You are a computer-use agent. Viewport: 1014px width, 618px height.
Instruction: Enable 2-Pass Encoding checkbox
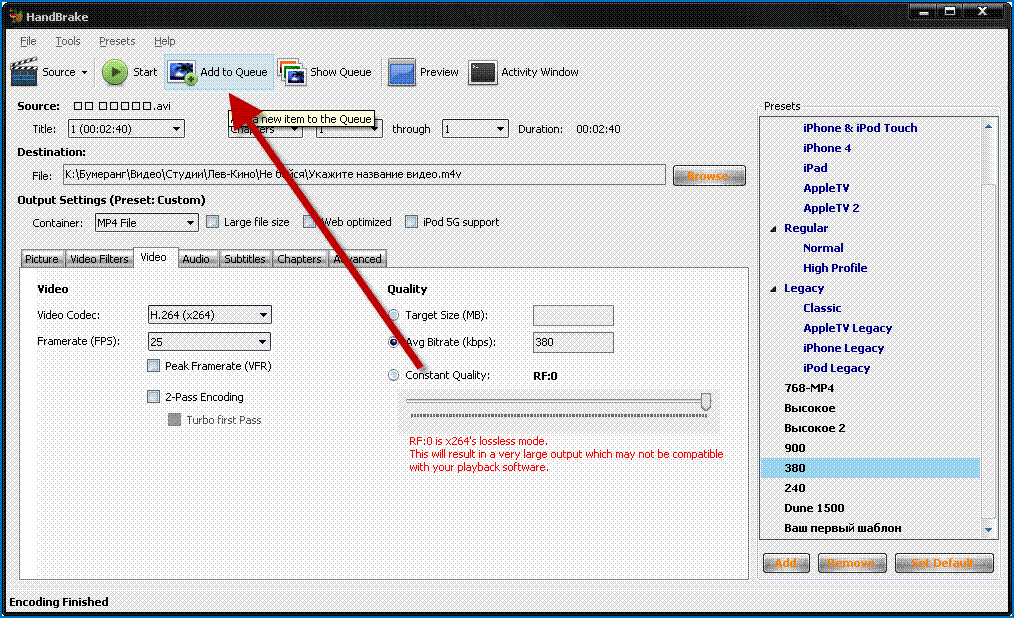point(153,397)
